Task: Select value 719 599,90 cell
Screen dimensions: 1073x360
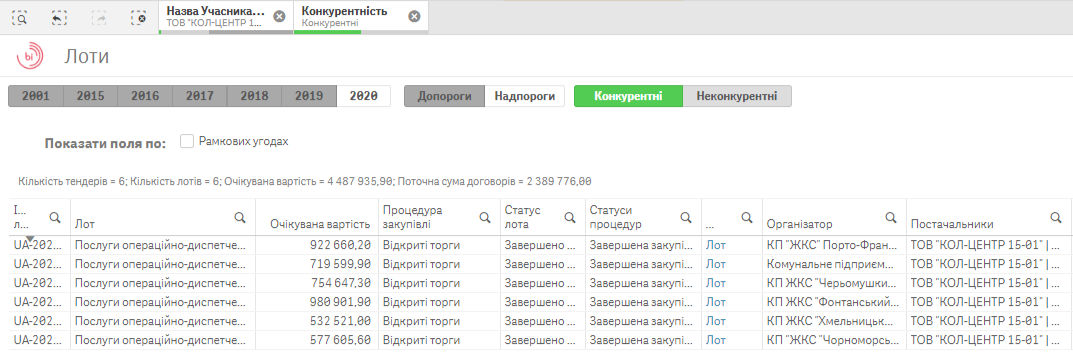Action: click(x=317, y=263)
